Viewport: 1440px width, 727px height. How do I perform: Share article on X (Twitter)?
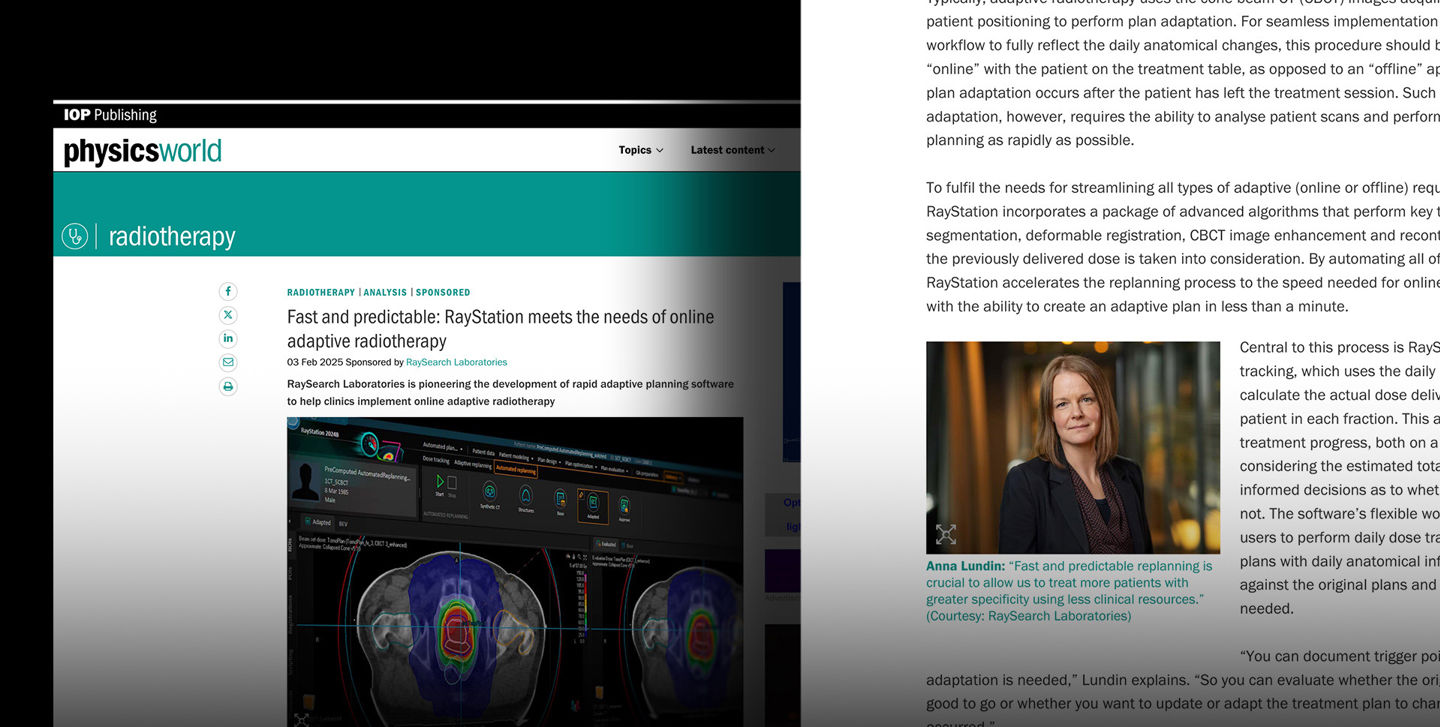pyautogui.click(x=228, y=315)
